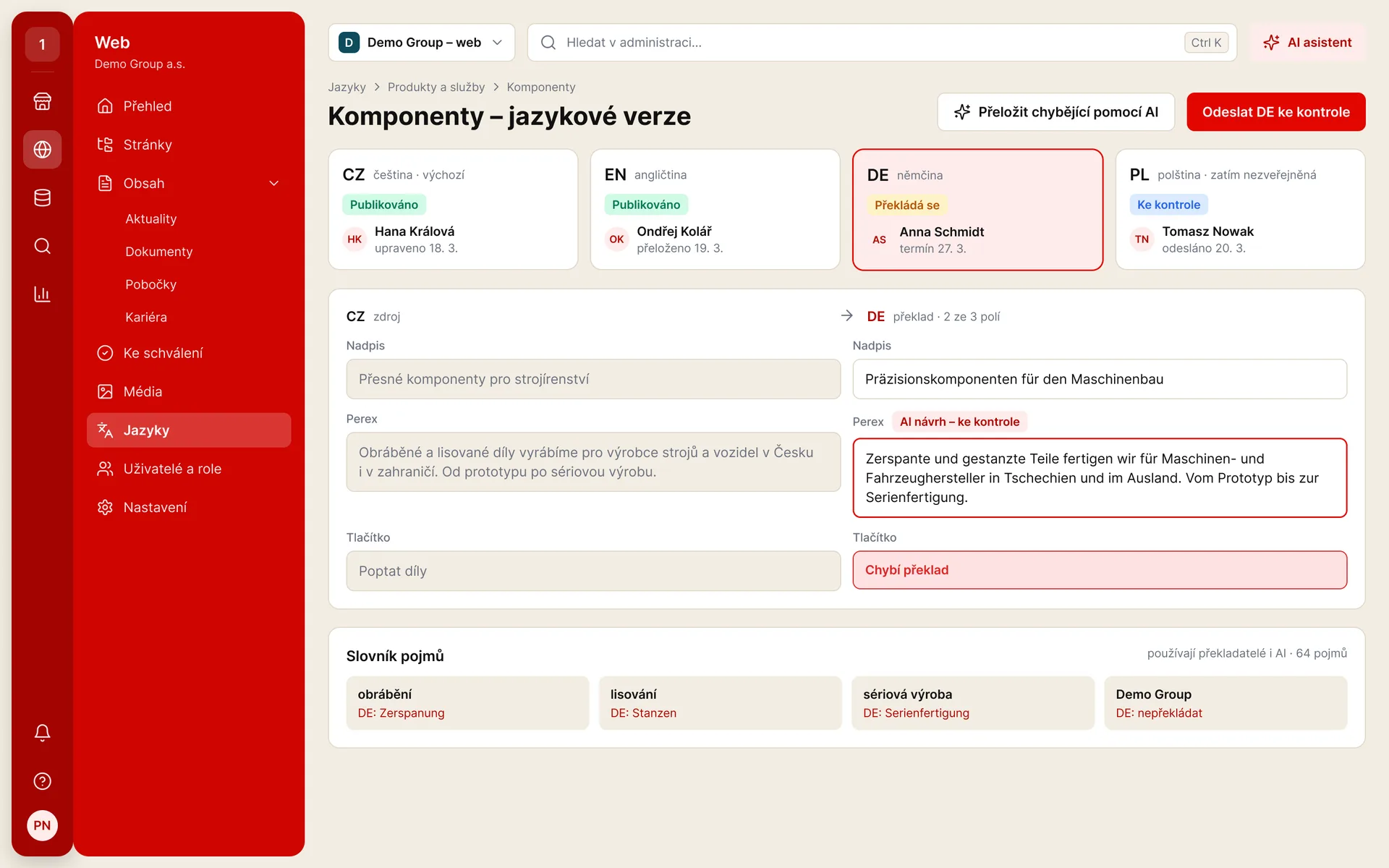Click the Chybí překlad button field

click(1100, 570)
